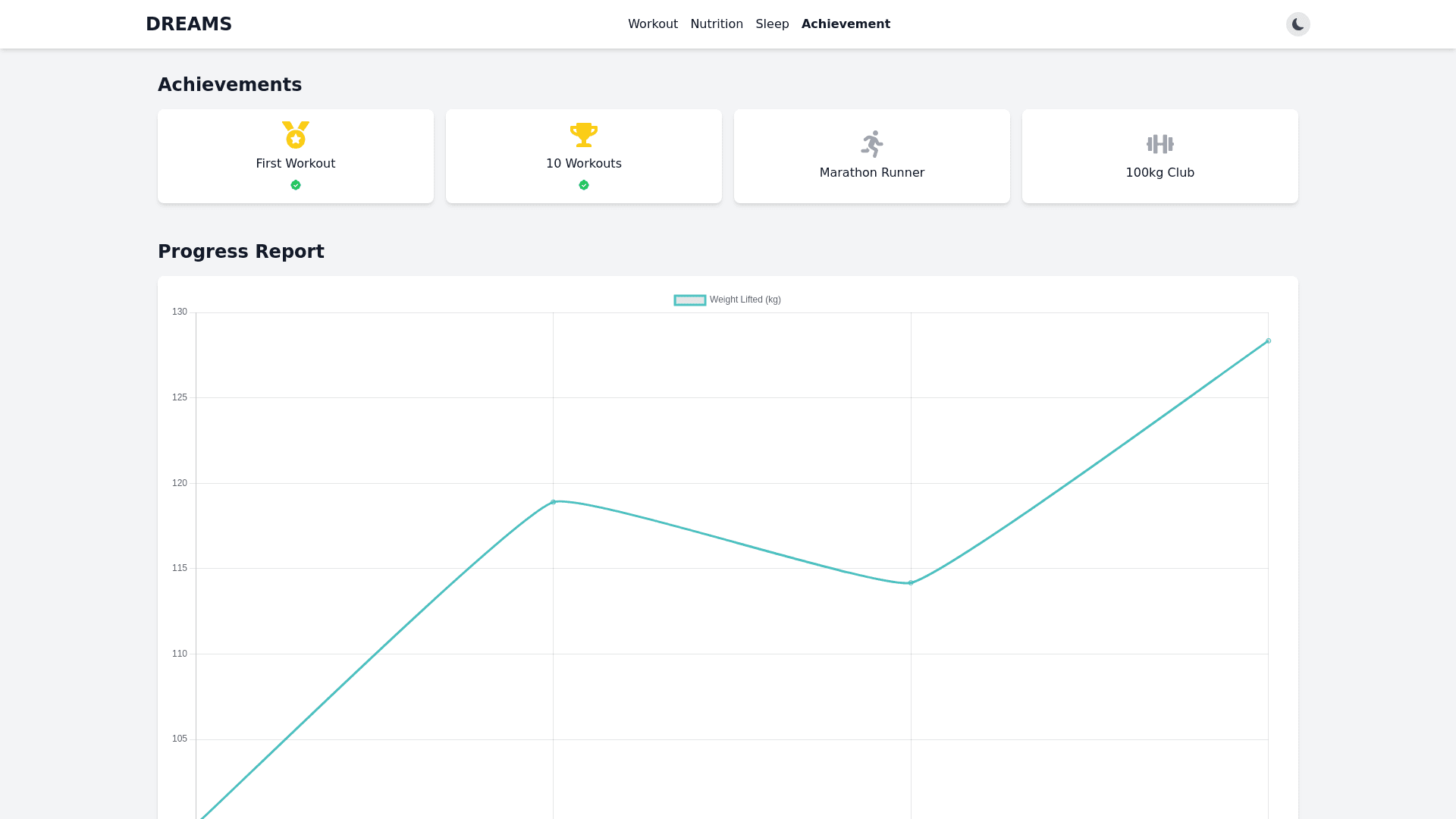The height and width of the screenshot is (819, 1456).
Task: Open the Workout navigation tab
Action: [x=652, y=24]
